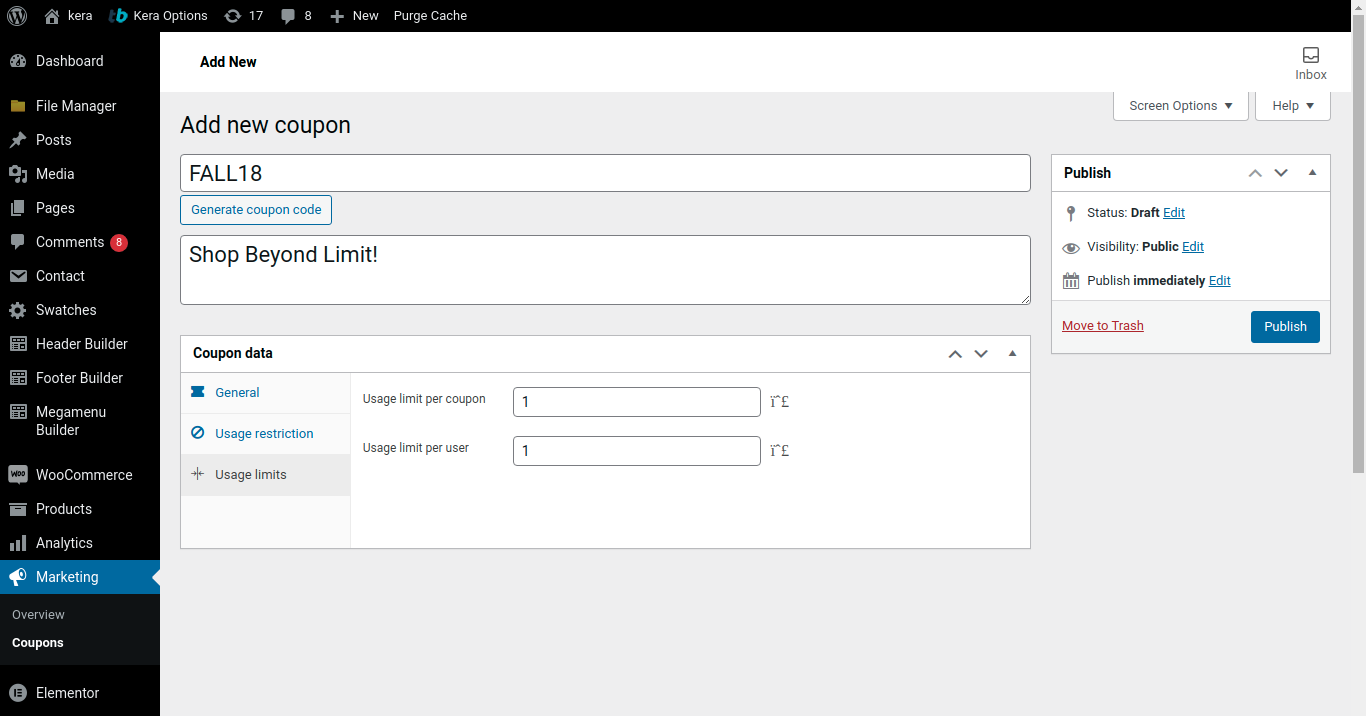Move Coupon data panel up
Viewport: 1366px width, 716px height.
[x=955, y=354]
